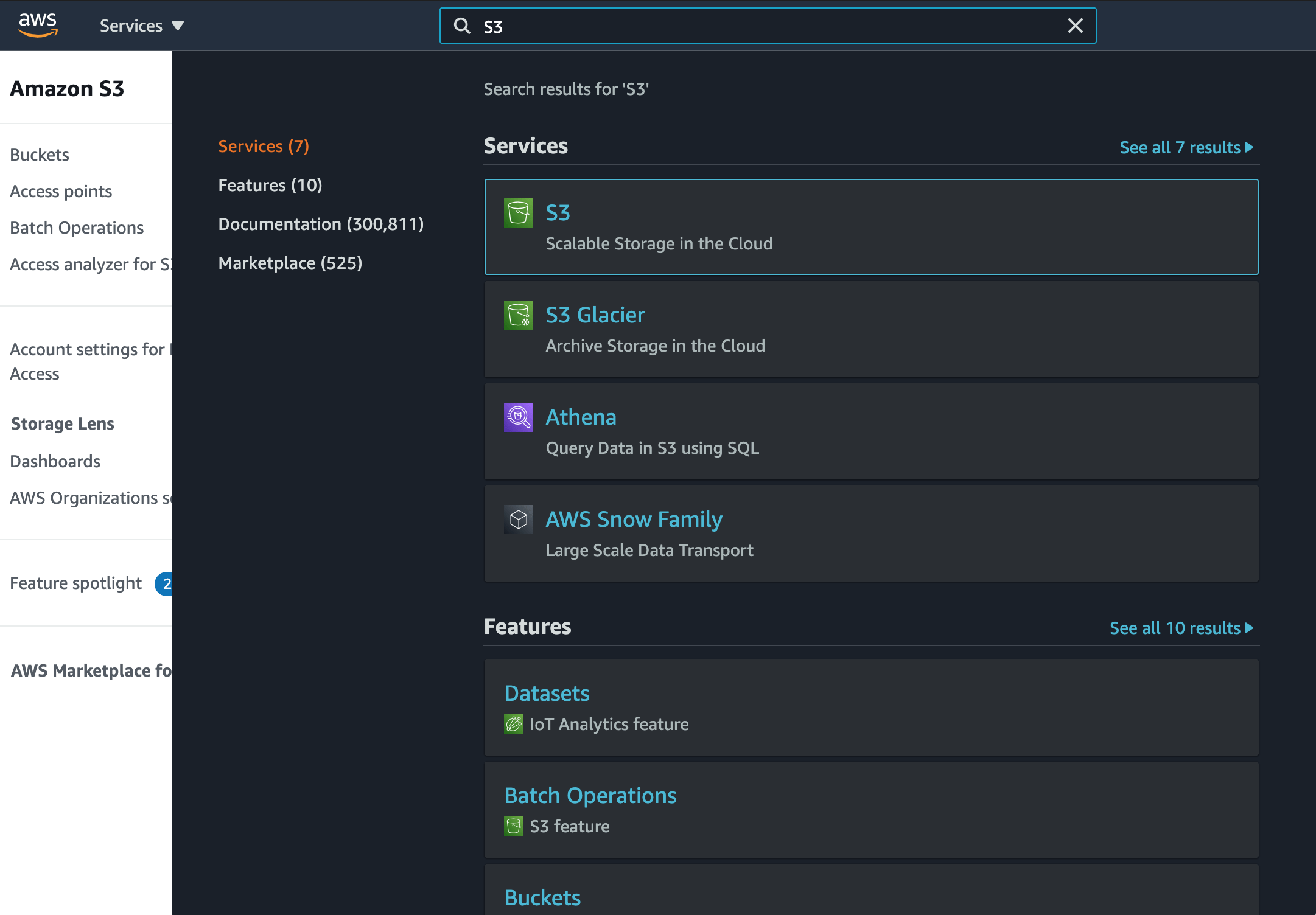Click the AWS logo in top bar

pos(38,25)
